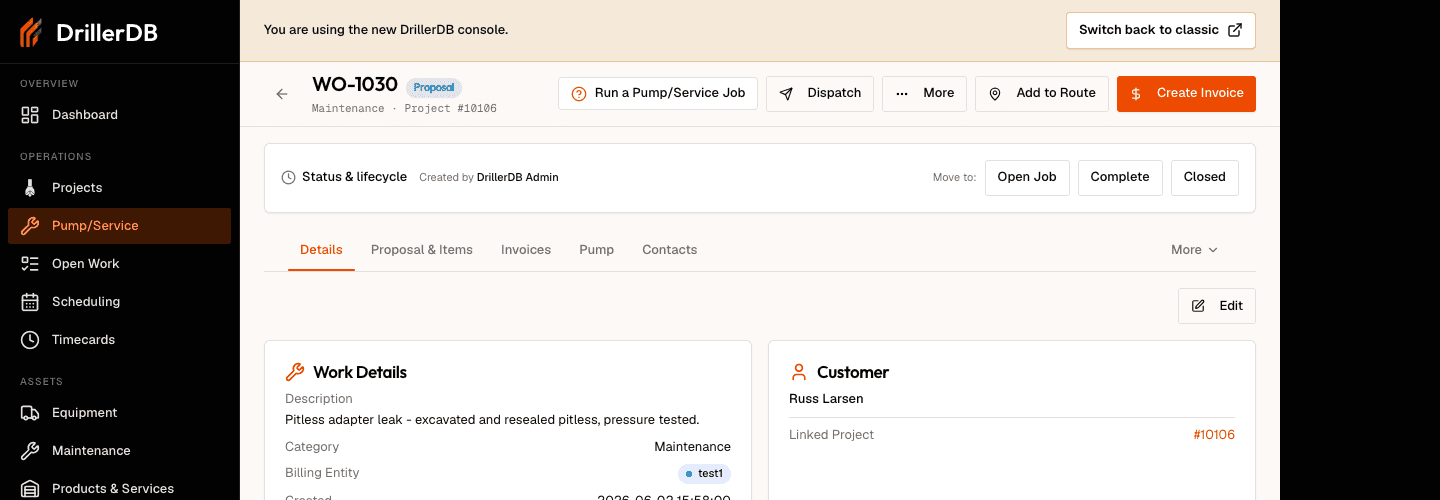Move work order to Complete
This screenshot has width=1440, height=500.
[x=1120, y=177]
